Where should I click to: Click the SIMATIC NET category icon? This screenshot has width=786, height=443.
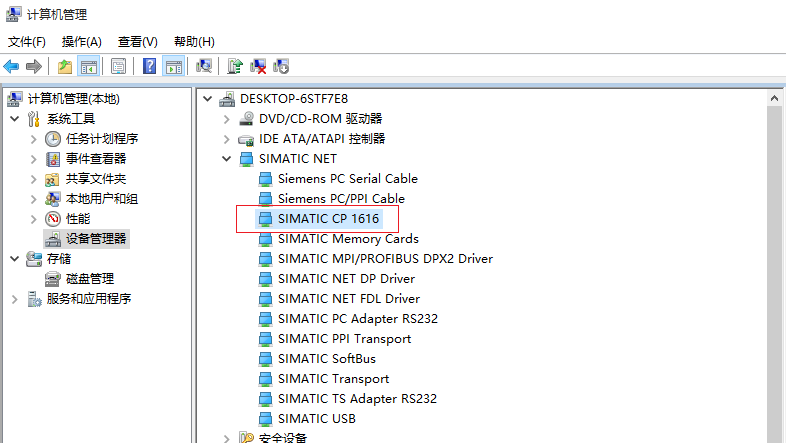click(x=246, y=159)
